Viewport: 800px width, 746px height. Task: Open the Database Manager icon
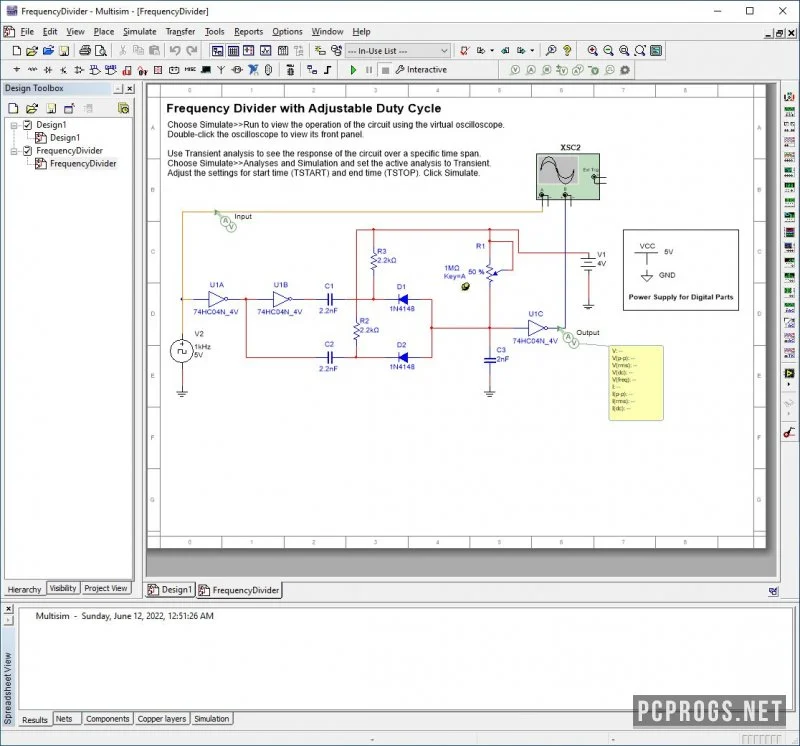(x=336, y=51)
